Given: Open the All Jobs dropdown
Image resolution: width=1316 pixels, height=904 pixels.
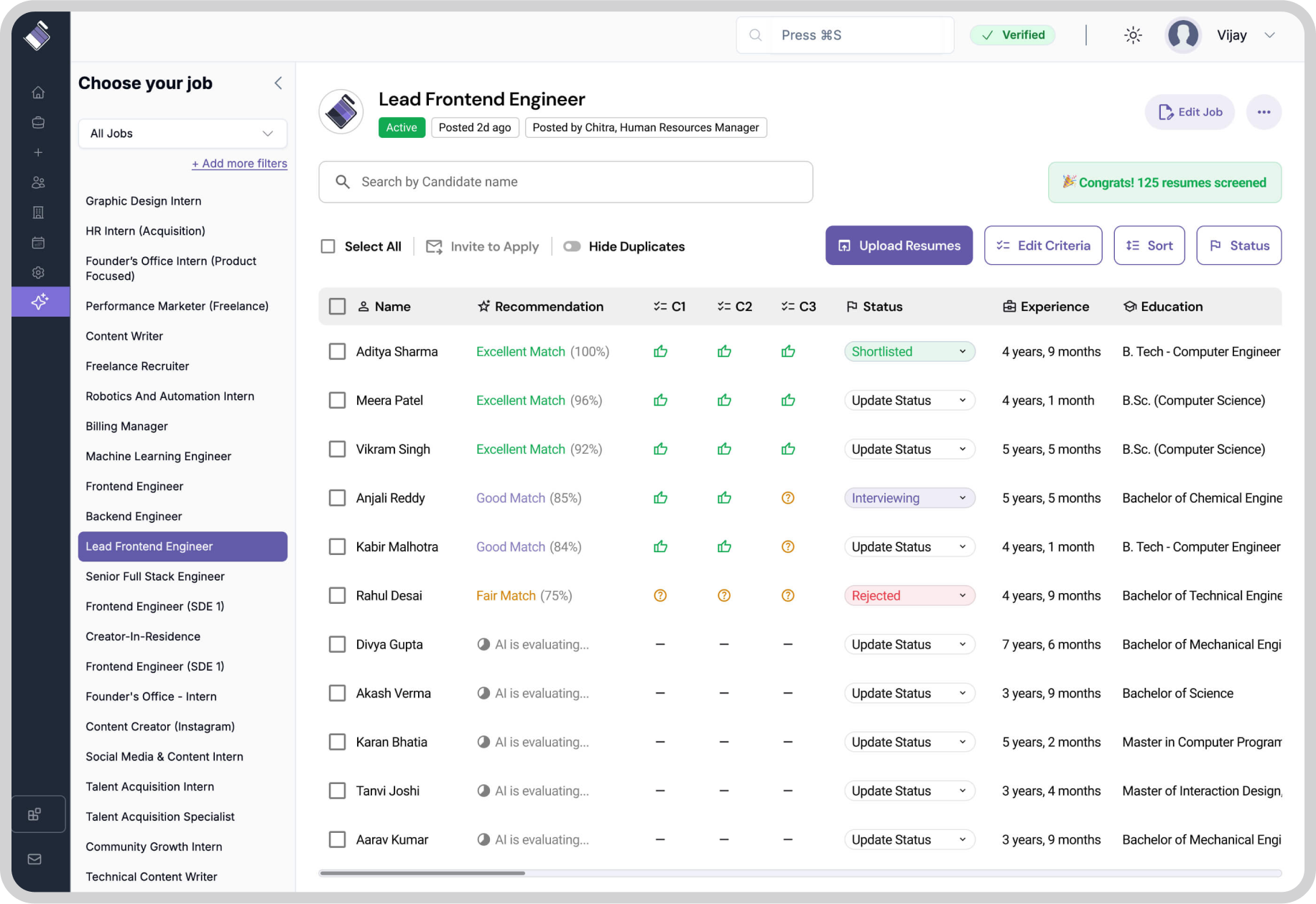Looking at the screenshot, I should coord(182,134).
